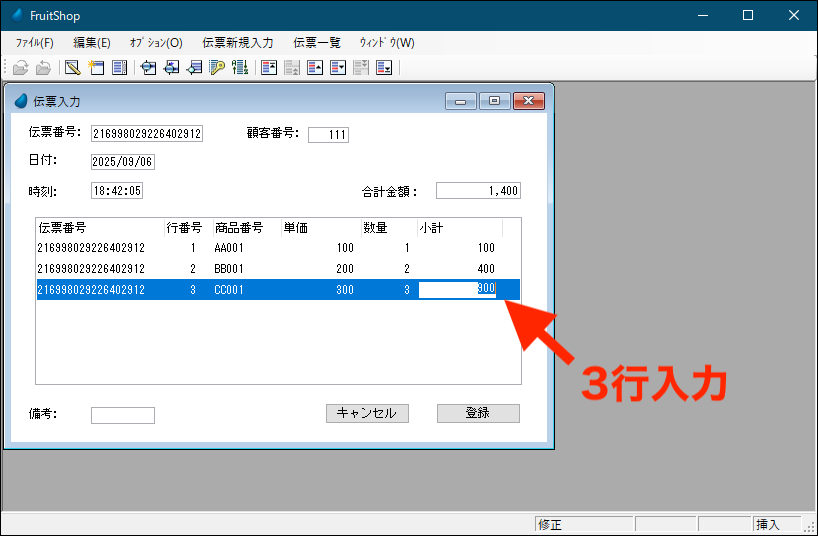Select the 伝票新規入力 menu item
The image size is (818, 536).
(x=237, y=43)
